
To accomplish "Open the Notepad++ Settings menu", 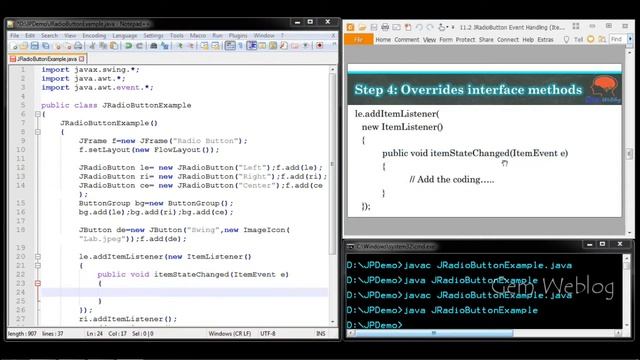I will tap(153, 36).
